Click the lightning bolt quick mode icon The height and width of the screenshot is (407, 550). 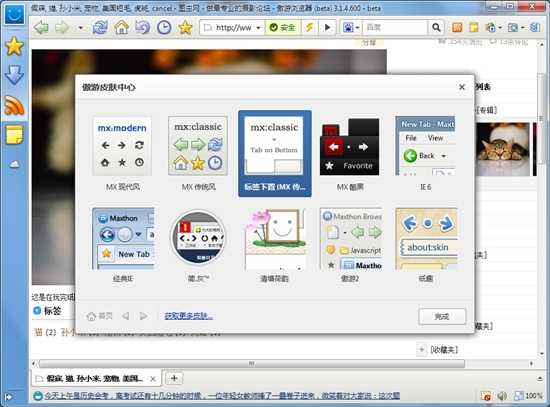pyautogui.click(x=310, y=27)
